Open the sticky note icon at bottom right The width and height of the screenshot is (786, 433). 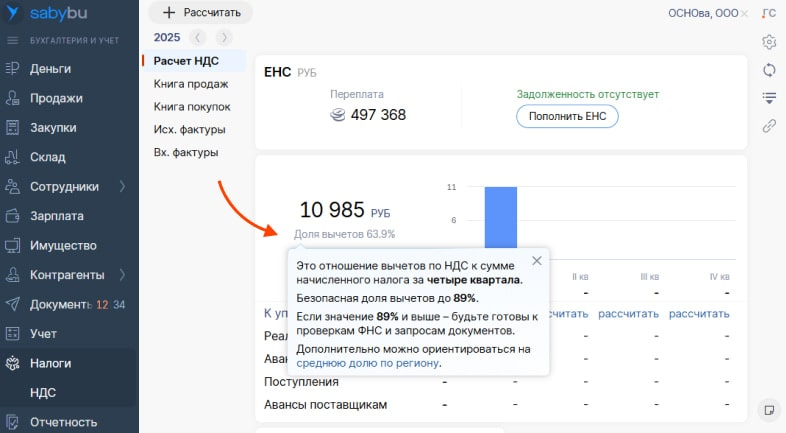(769, 410)
